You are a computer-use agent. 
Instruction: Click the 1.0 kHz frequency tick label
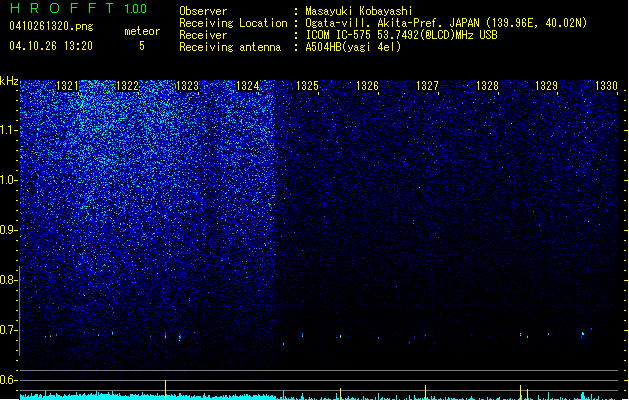coord(9,180)
